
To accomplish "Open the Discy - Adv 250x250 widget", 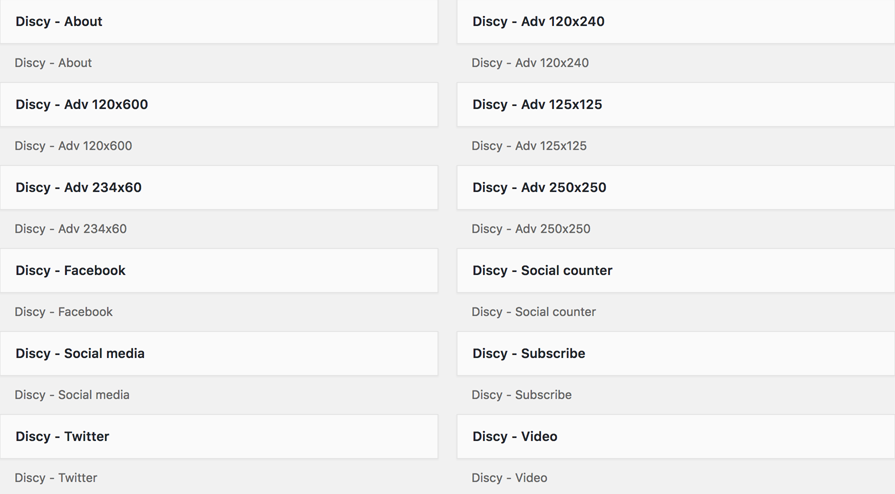I will pyautogui.click(x=676, y=187).
